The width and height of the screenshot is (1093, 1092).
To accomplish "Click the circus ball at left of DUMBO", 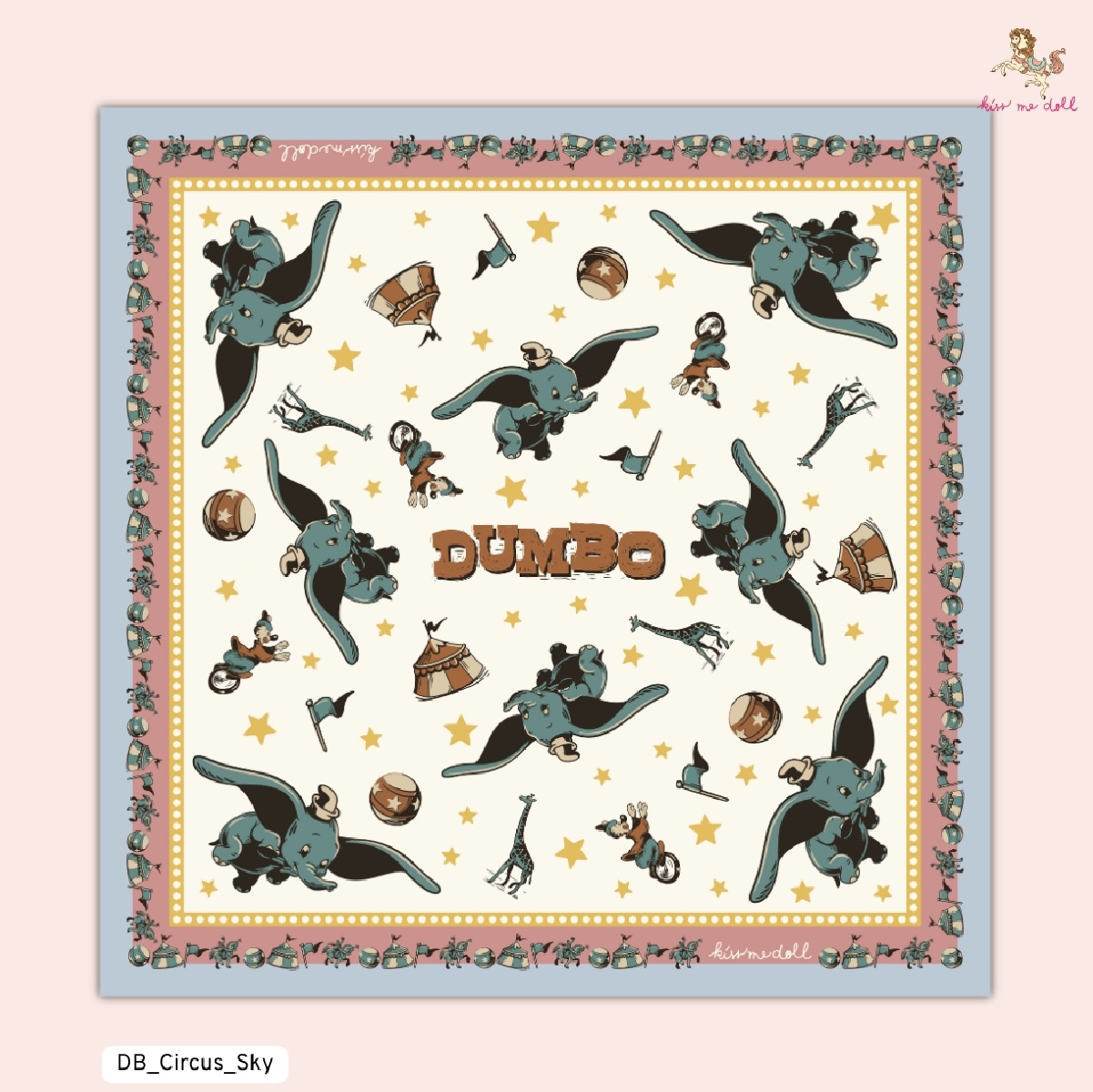I will pyautogui.click(x=228, y=513).
